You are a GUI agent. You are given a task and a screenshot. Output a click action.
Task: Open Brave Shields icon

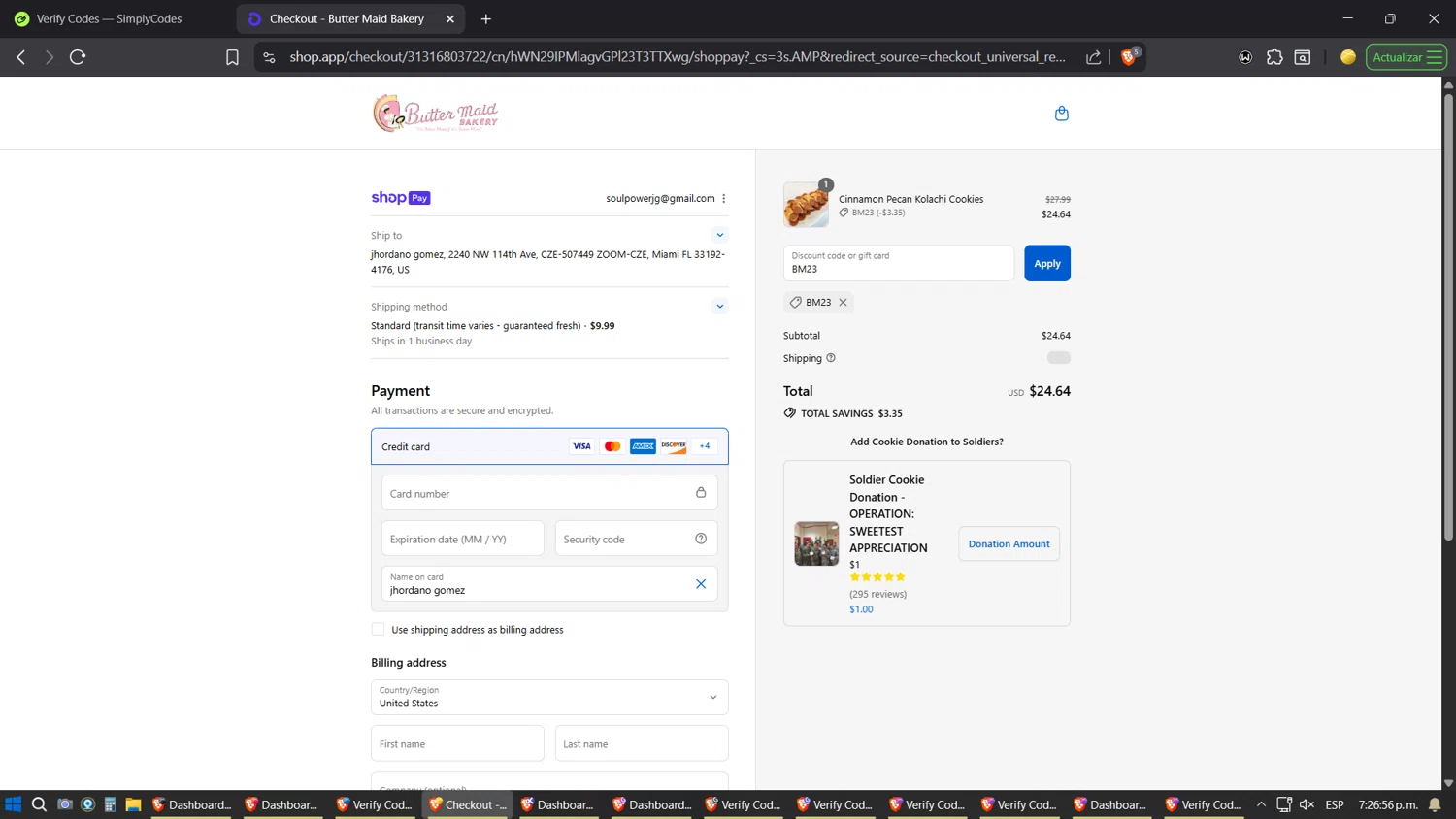pyautogui.click(x=1129, y=57)
